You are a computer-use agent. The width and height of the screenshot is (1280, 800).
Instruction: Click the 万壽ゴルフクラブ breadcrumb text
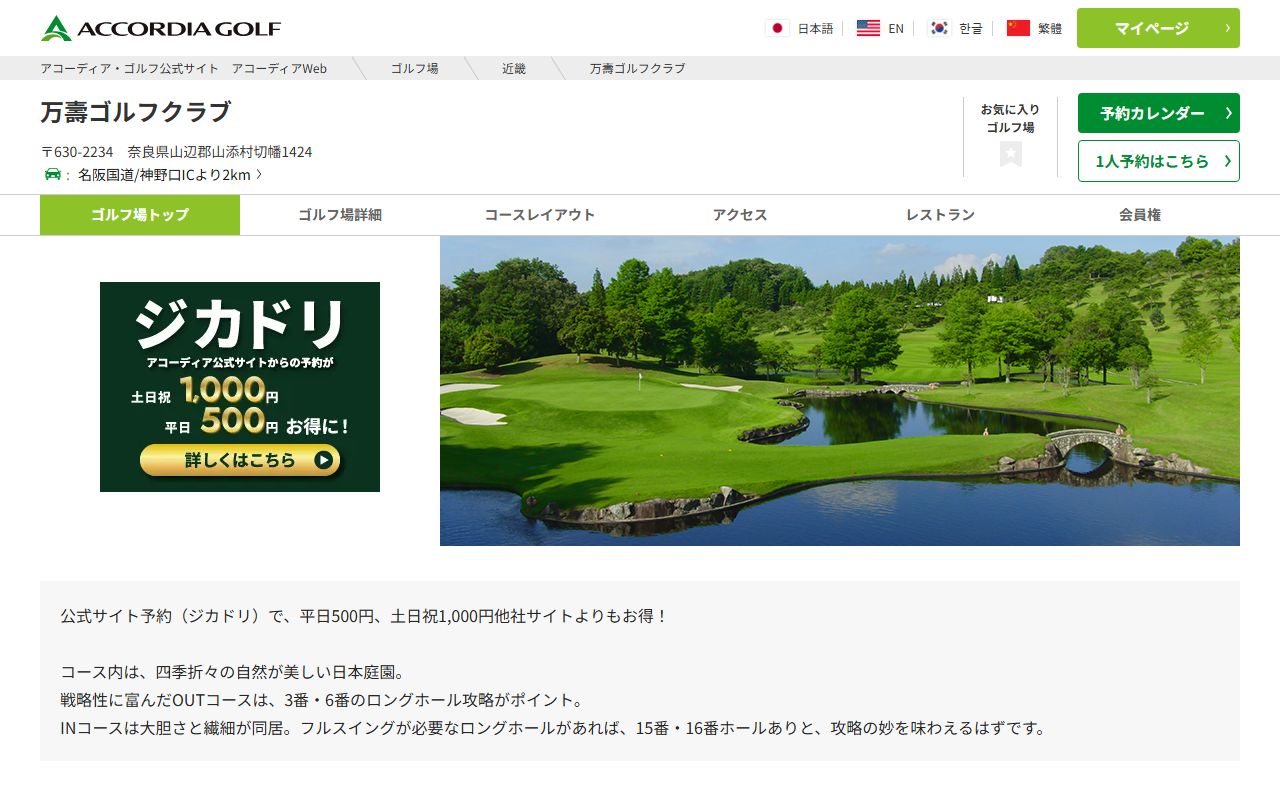click(638, 68)
